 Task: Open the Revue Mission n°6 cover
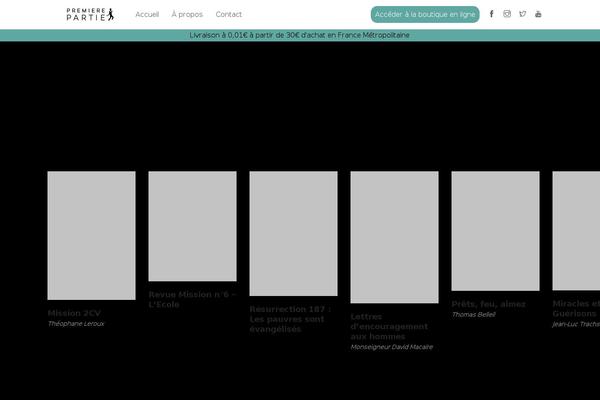click(192, 226)
